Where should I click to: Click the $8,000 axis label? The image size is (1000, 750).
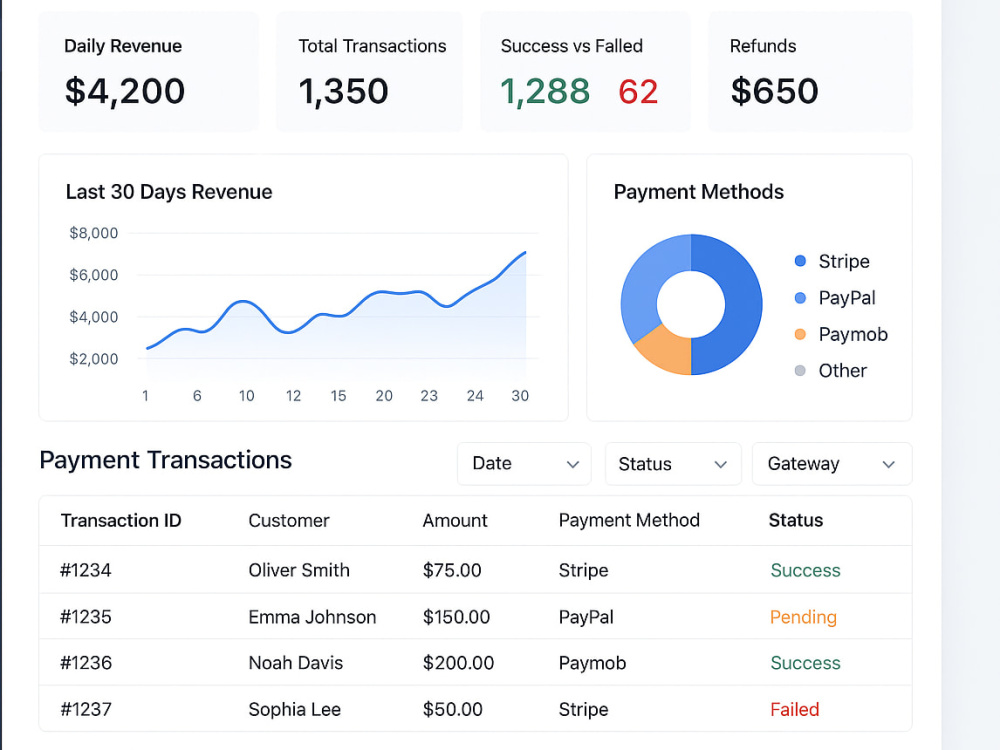point(94,233)
